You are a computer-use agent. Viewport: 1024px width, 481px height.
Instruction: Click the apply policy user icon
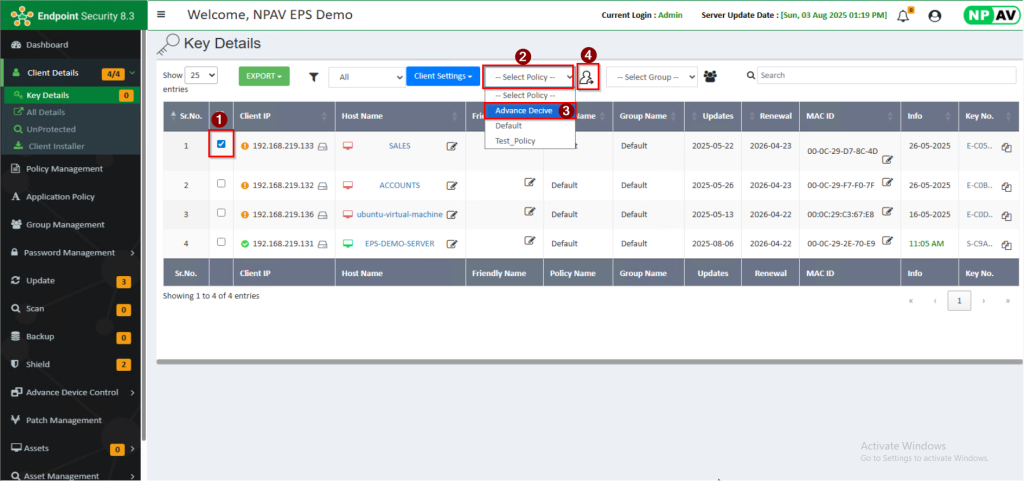(x=588, y=76)
